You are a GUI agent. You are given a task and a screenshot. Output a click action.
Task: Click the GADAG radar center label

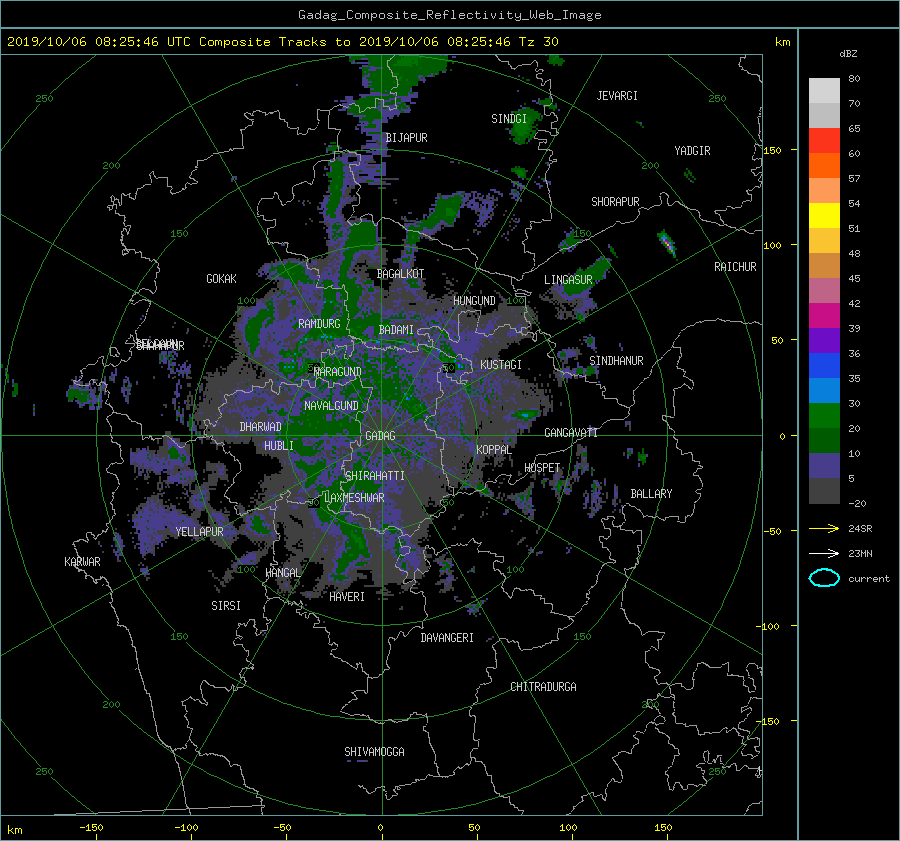coord(380,436)
